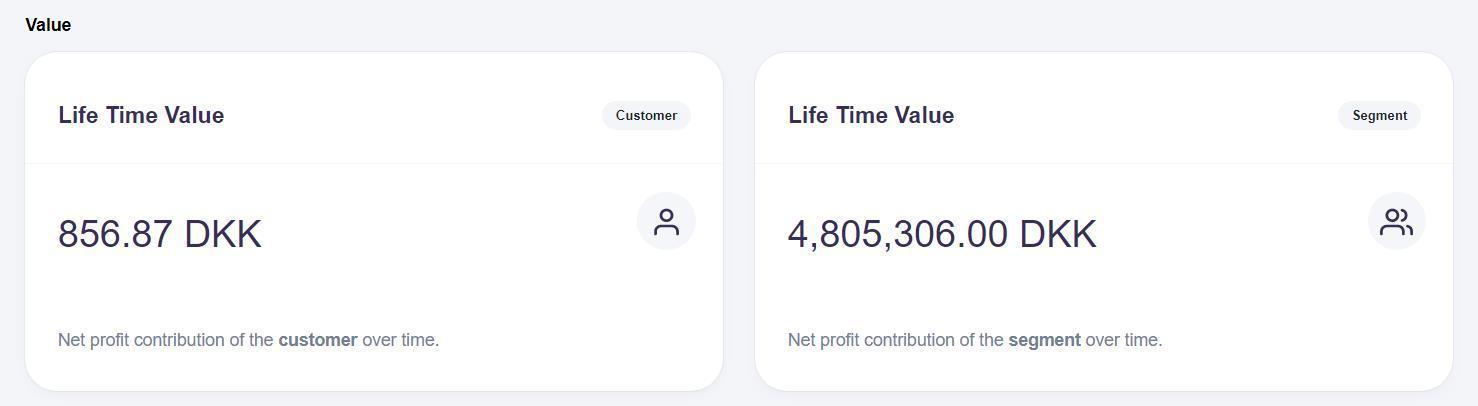1478x406 pixels.
Task: Click the Value section heading
Action: [x=48, y=25]
